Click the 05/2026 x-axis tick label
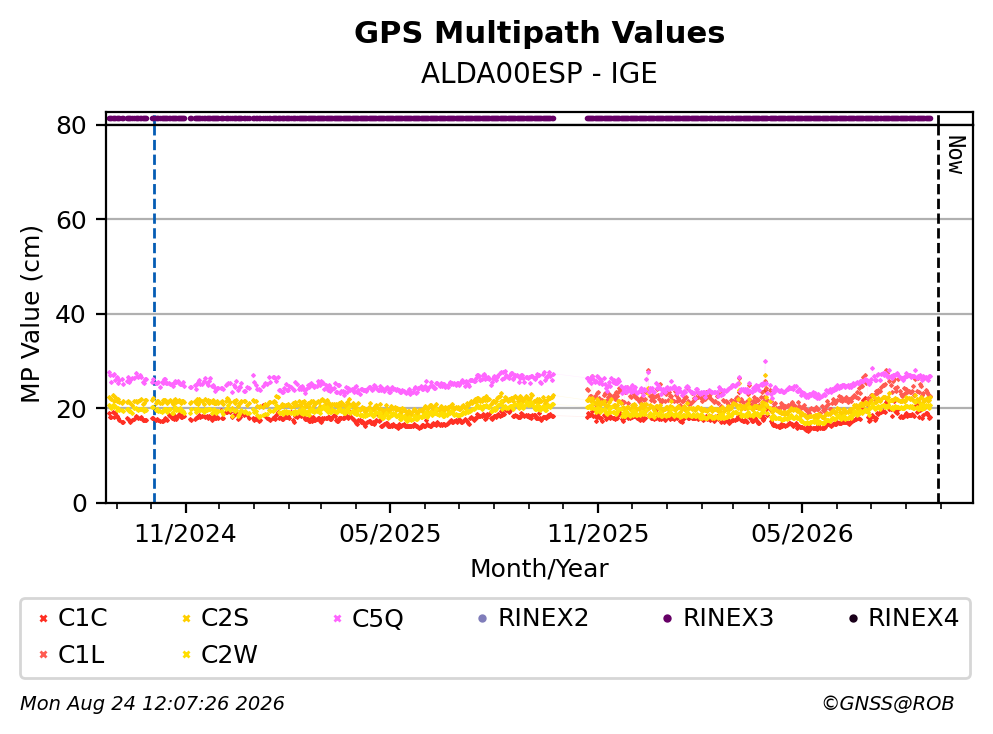This screenshot has height=734, width=993. pos(802,534)
